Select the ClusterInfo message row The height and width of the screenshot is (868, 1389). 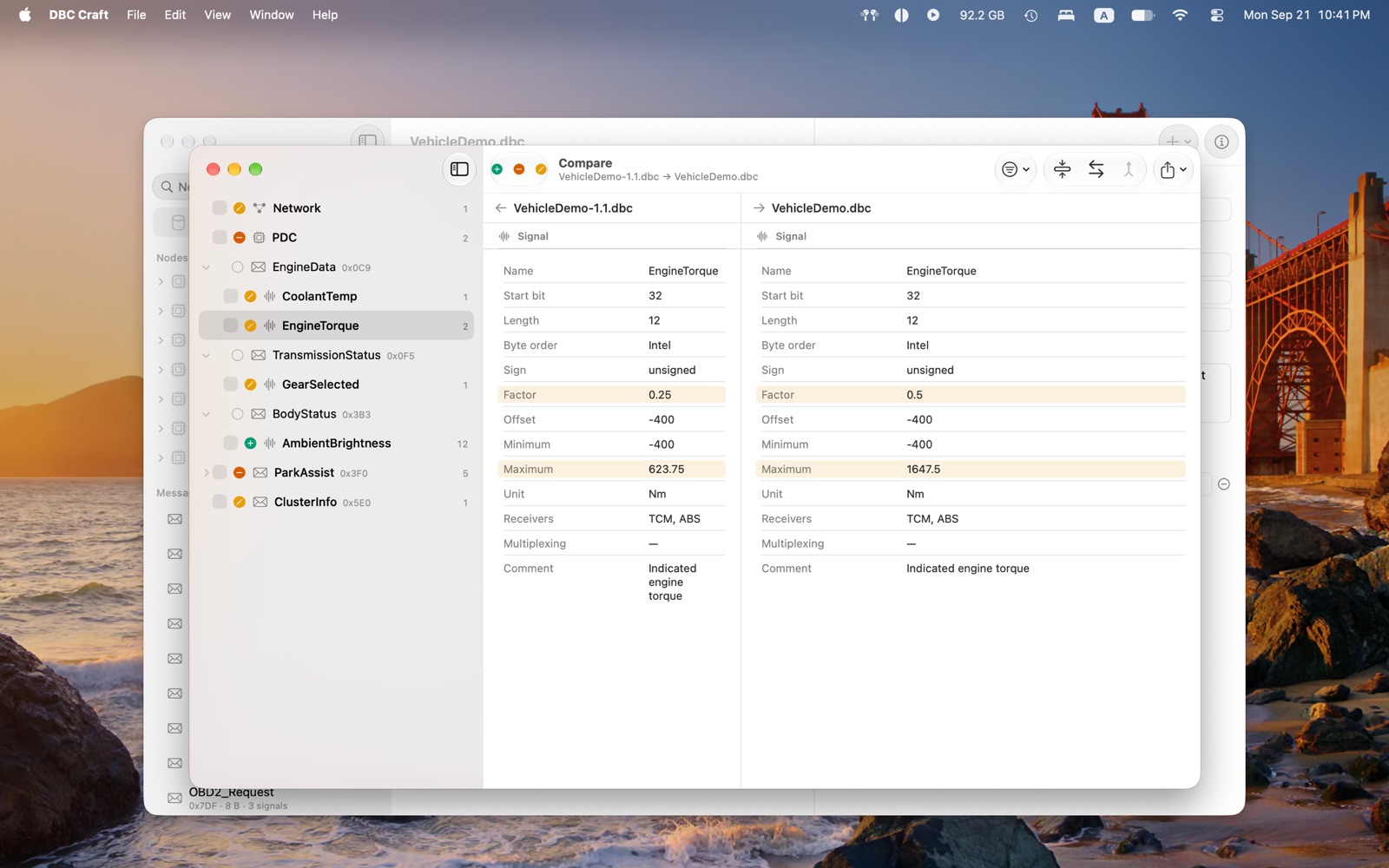pyautogui.click(x=337, y=503)
